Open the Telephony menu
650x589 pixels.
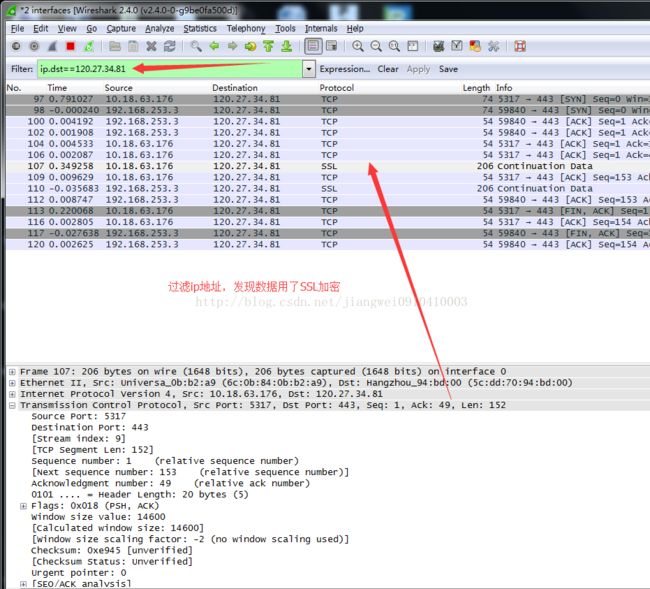(x=246, y=29)
